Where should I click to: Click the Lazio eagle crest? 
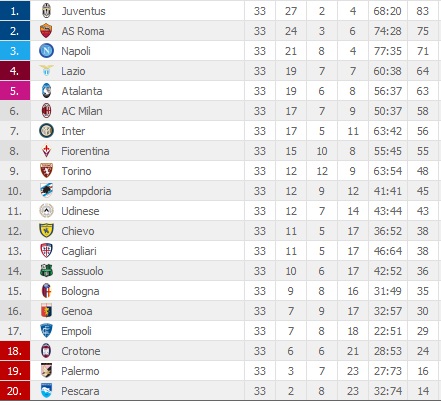(x=46, y=71)
